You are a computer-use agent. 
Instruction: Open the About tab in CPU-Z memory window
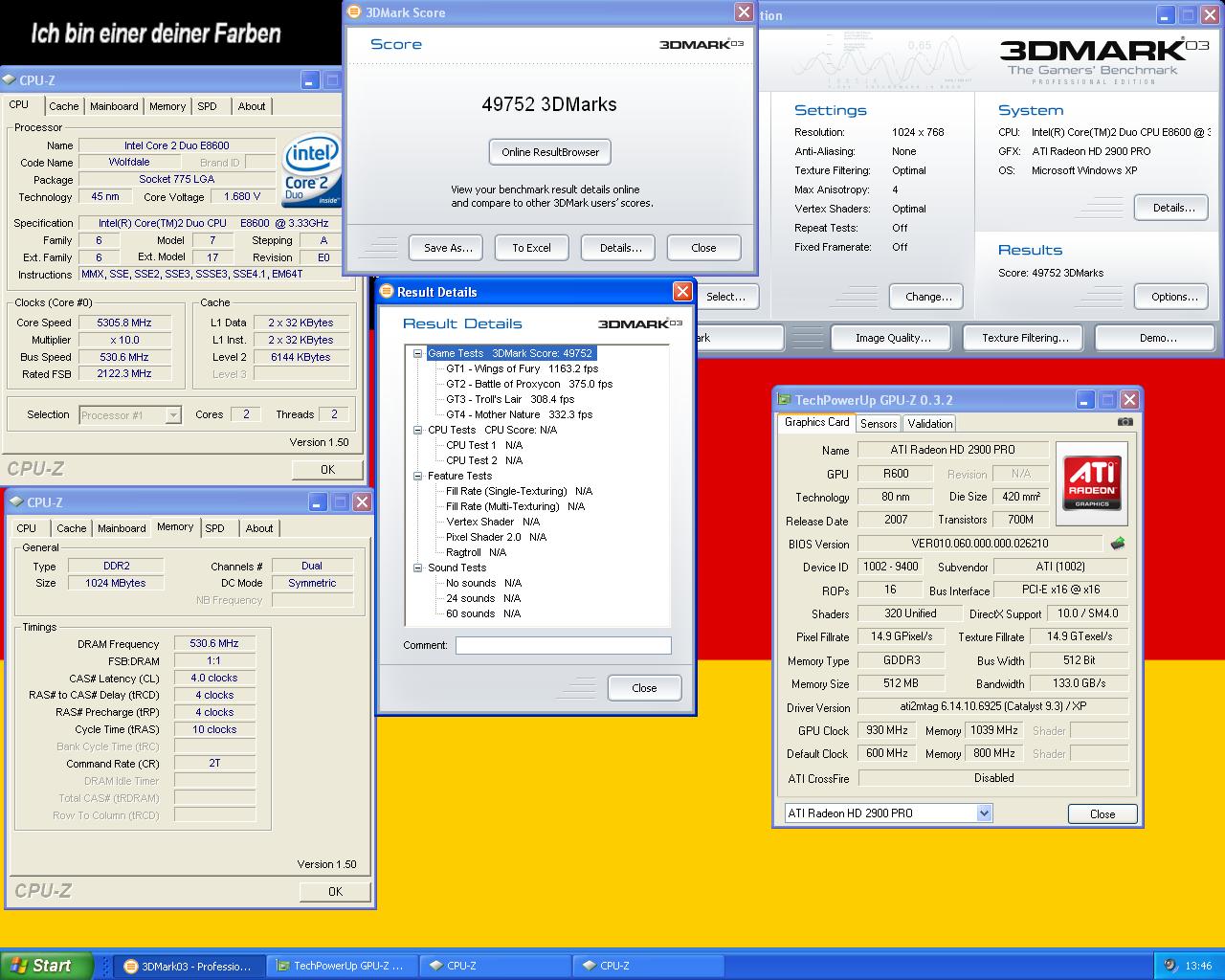point(259,528)
